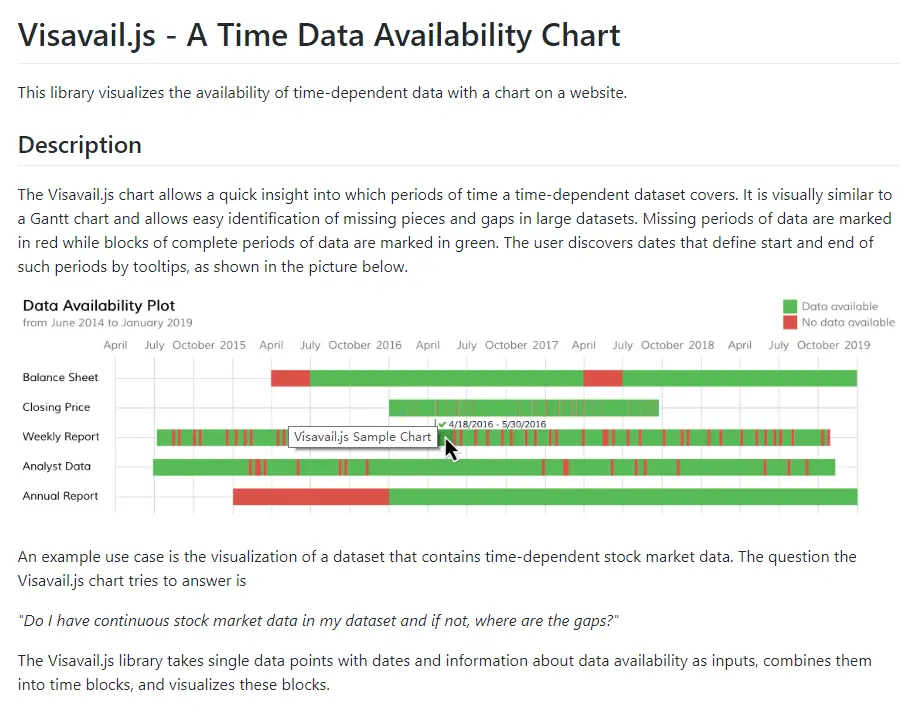
Task: Select the Annual Report row label
Action: (60, 496)
